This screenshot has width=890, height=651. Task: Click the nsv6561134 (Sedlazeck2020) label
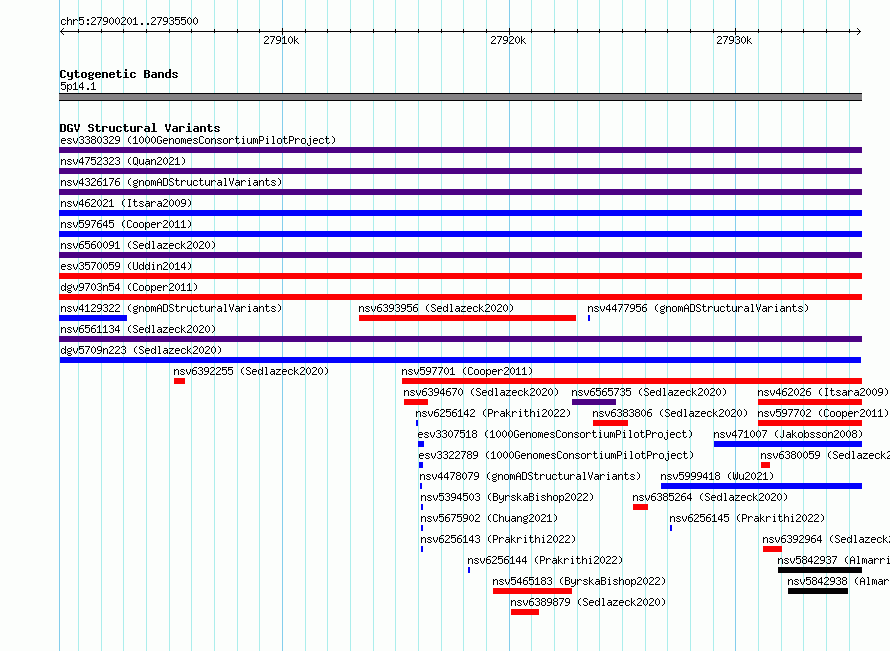click(138, 329)
